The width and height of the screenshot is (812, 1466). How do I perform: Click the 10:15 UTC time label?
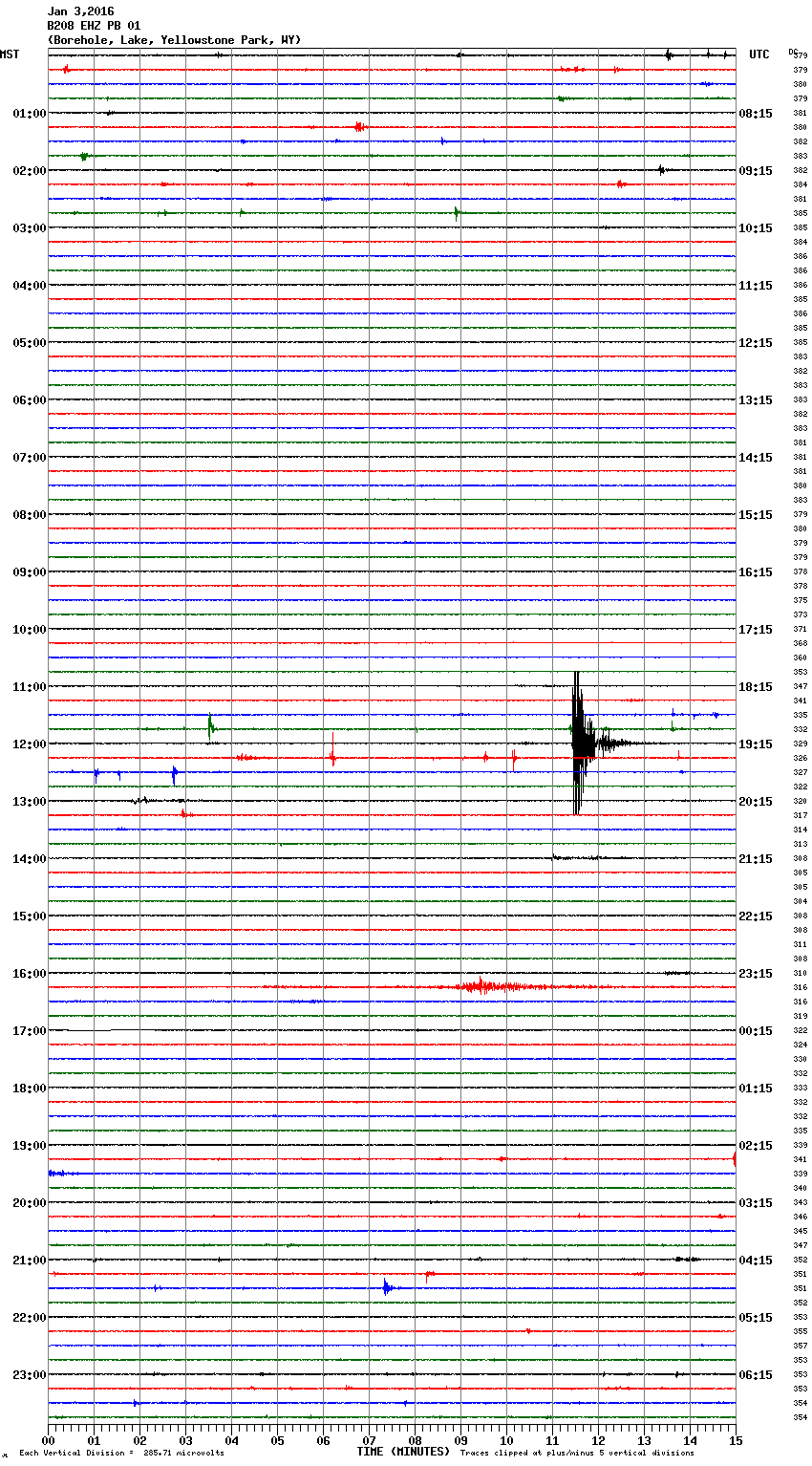(756, 228)
